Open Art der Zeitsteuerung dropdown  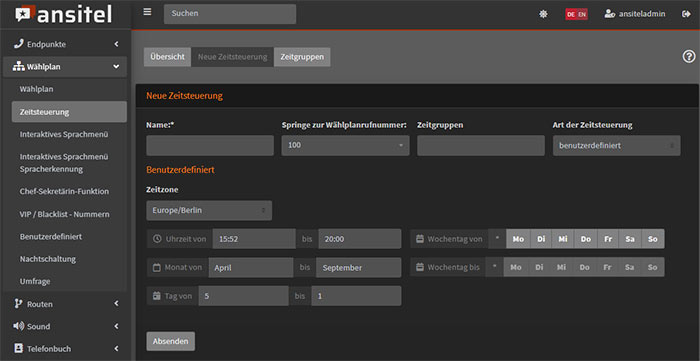pyautogui.click(x=617, y=145)
